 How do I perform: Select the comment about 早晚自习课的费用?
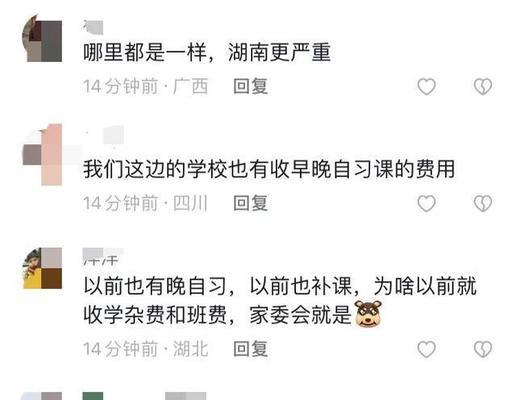(x=269, y=169)
